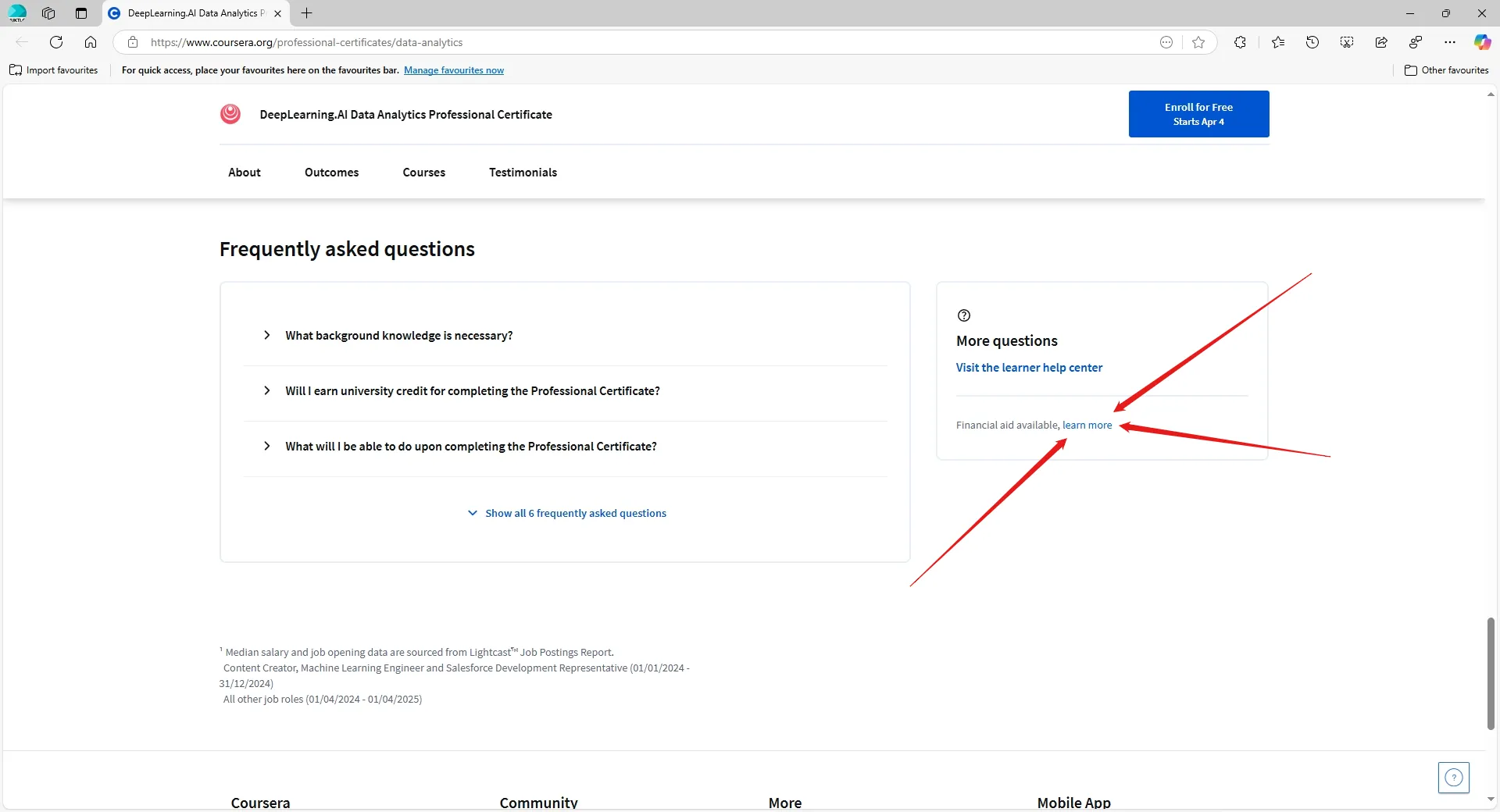Screen dimensions: 1500x812
Task: Click the More footer heading
Action: [785, 803]
